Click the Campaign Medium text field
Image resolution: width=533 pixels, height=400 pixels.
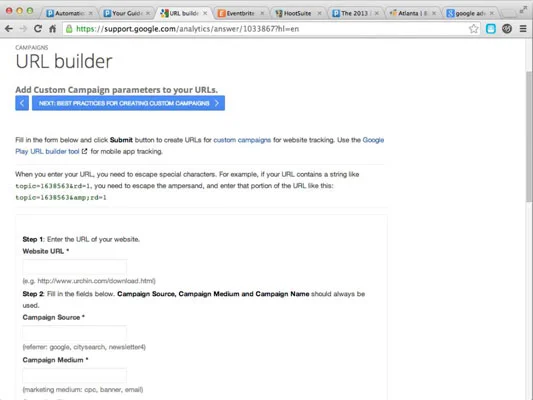75,376
